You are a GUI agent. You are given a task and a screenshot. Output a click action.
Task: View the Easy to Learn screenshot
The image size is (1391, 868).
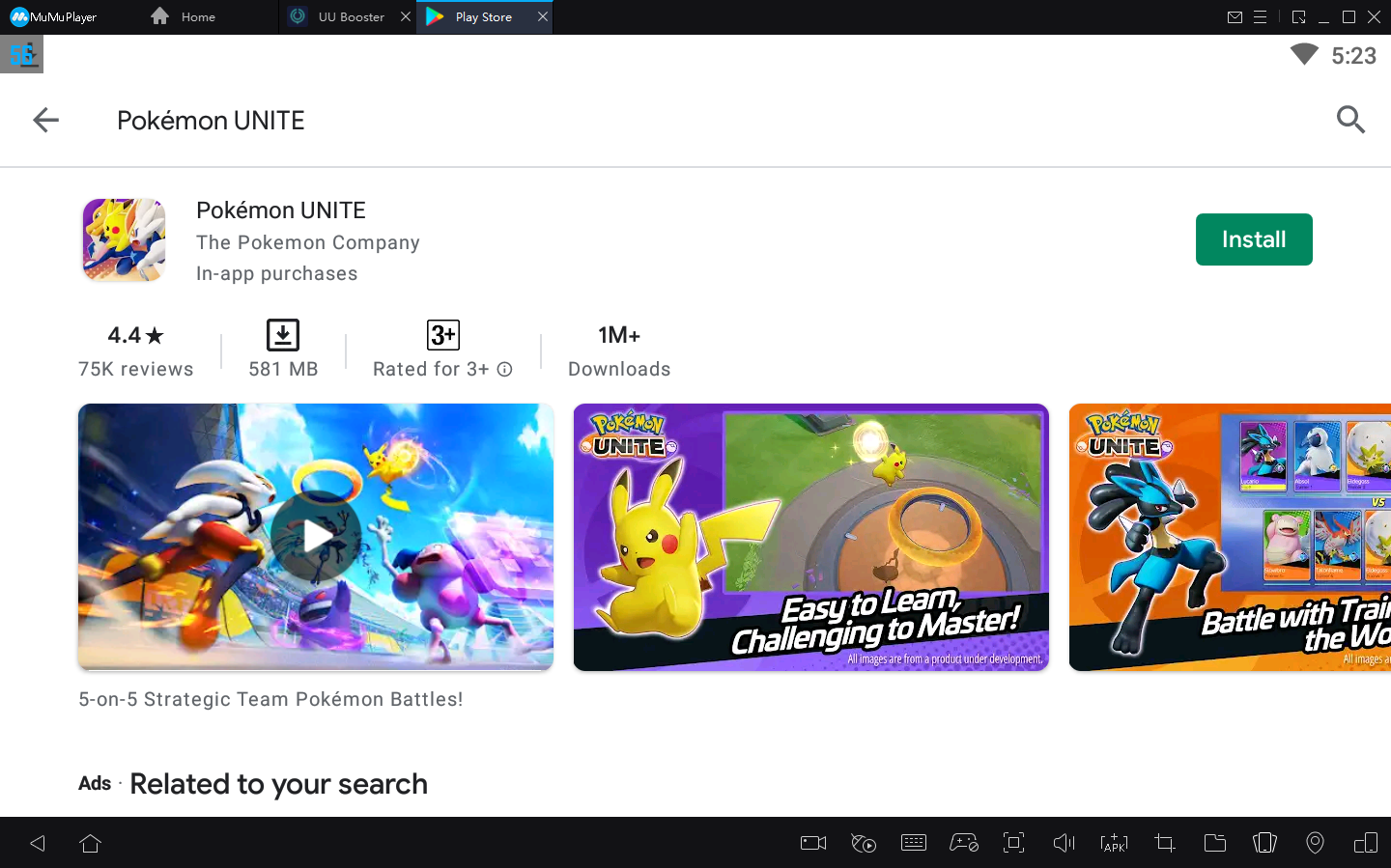811,537
